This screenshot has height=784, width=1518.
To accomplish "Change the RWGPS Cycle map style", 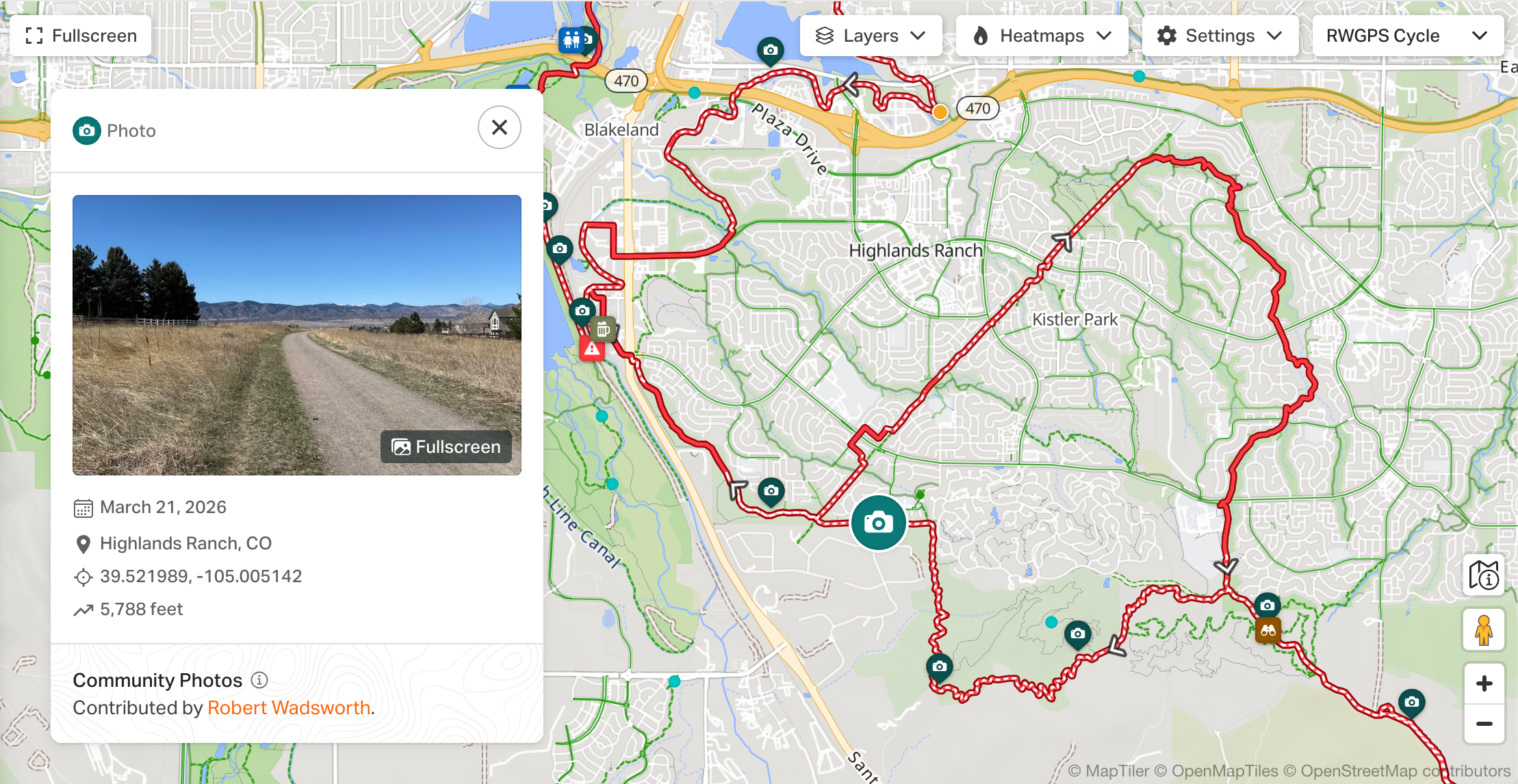I will (1407, 36).
